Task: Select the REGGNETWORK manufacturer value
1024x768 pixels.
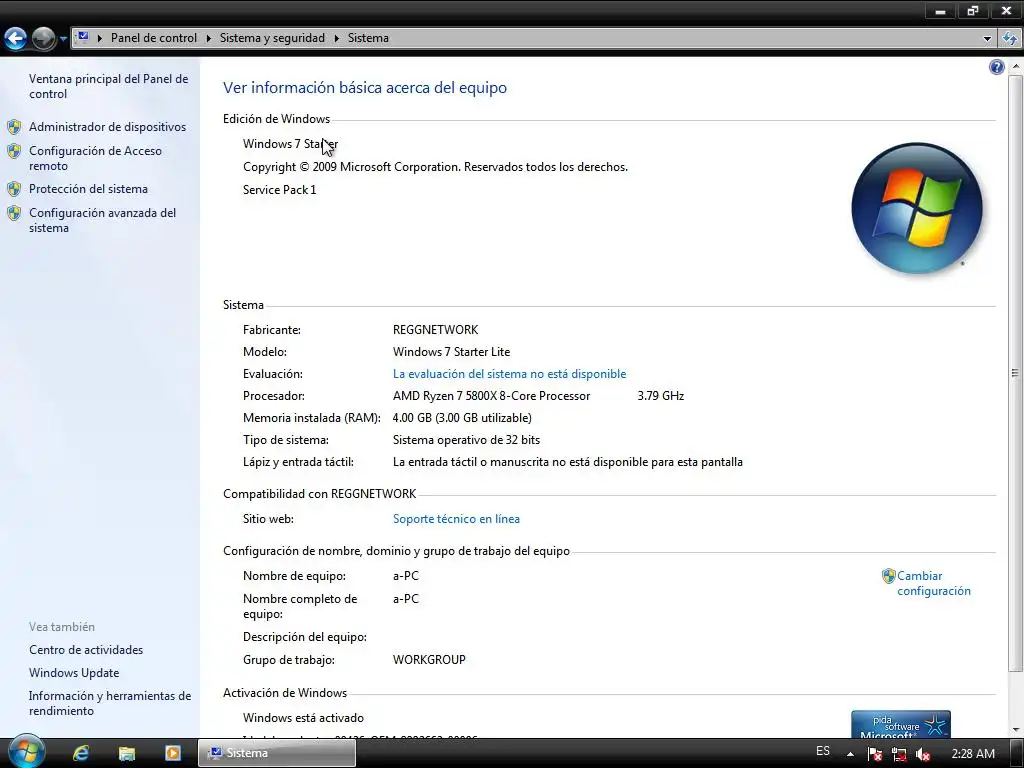Action: (436, 330)
